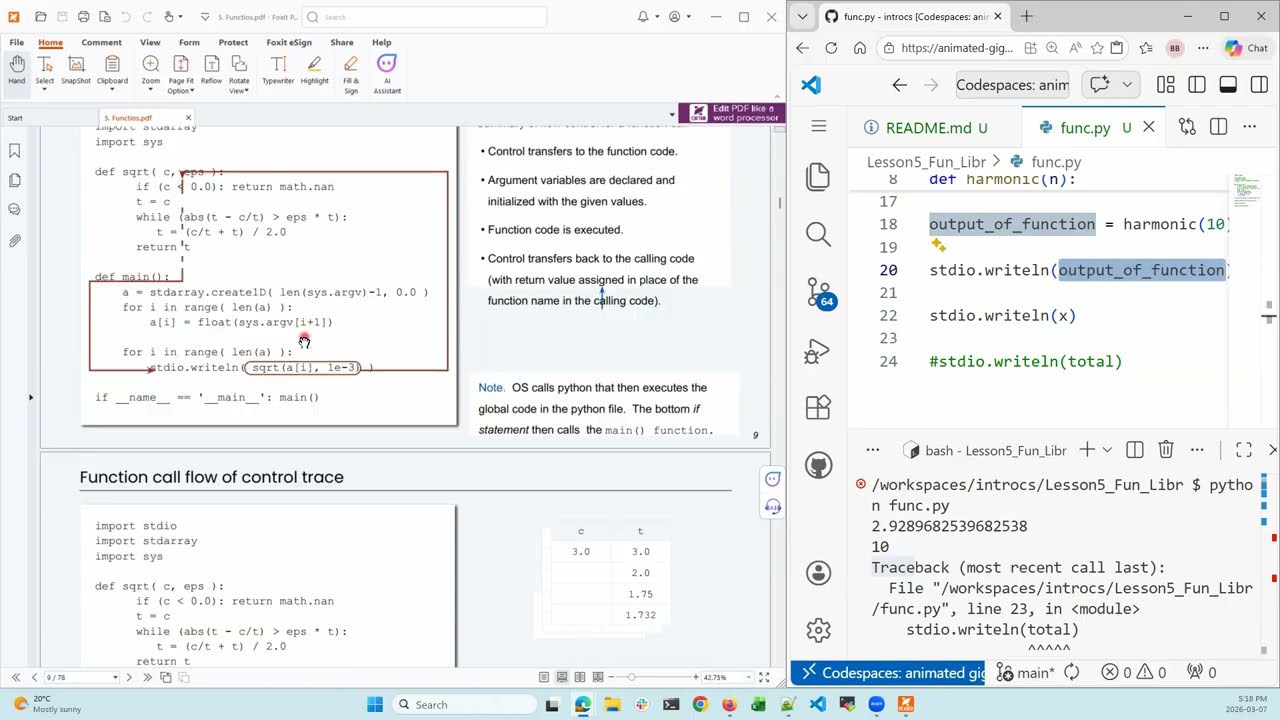
Task: Click the Edit PDF like a word processor banner
Action: (x=732, y=113)
